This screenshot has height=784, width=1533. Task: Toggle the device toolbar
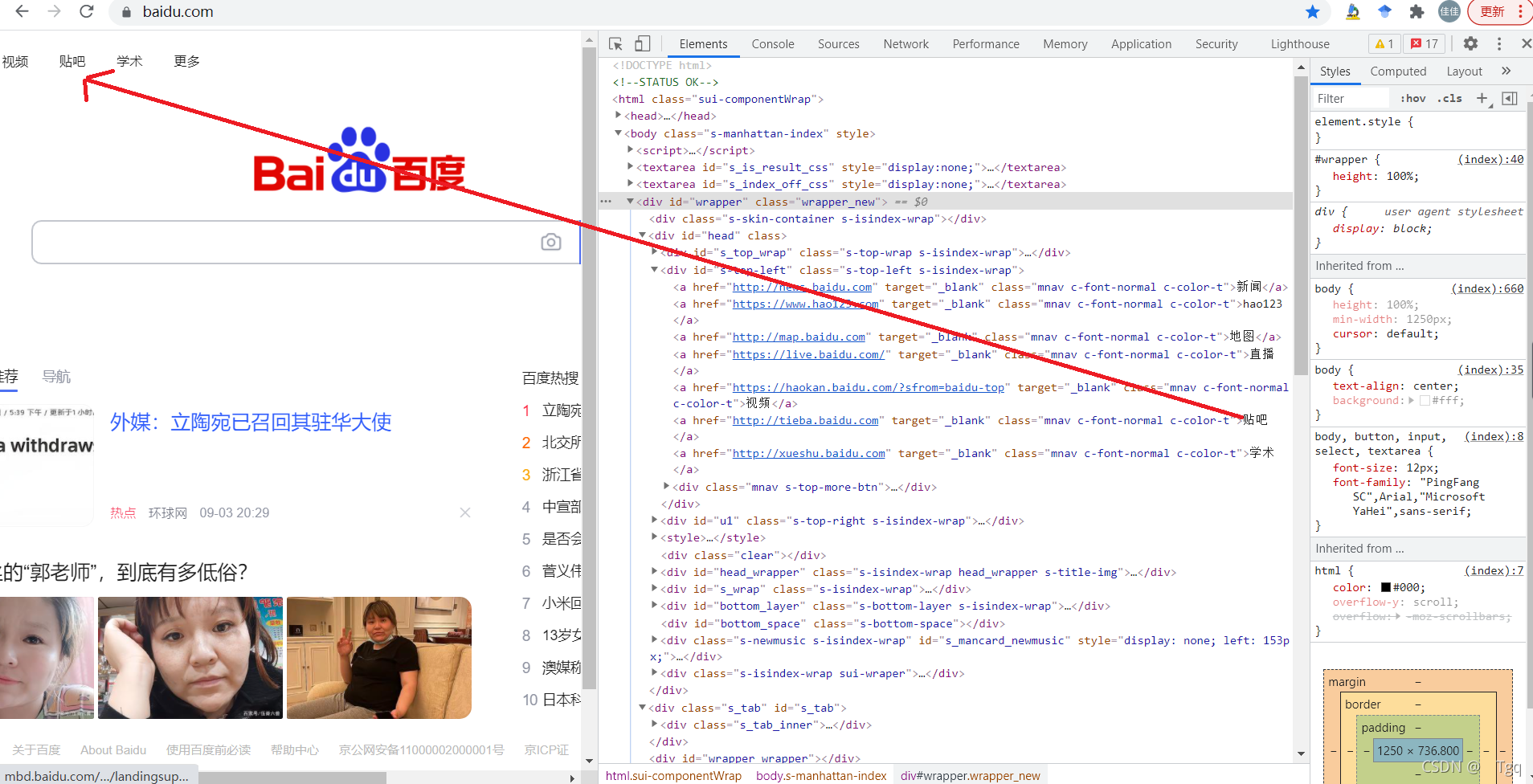[643, 44]
